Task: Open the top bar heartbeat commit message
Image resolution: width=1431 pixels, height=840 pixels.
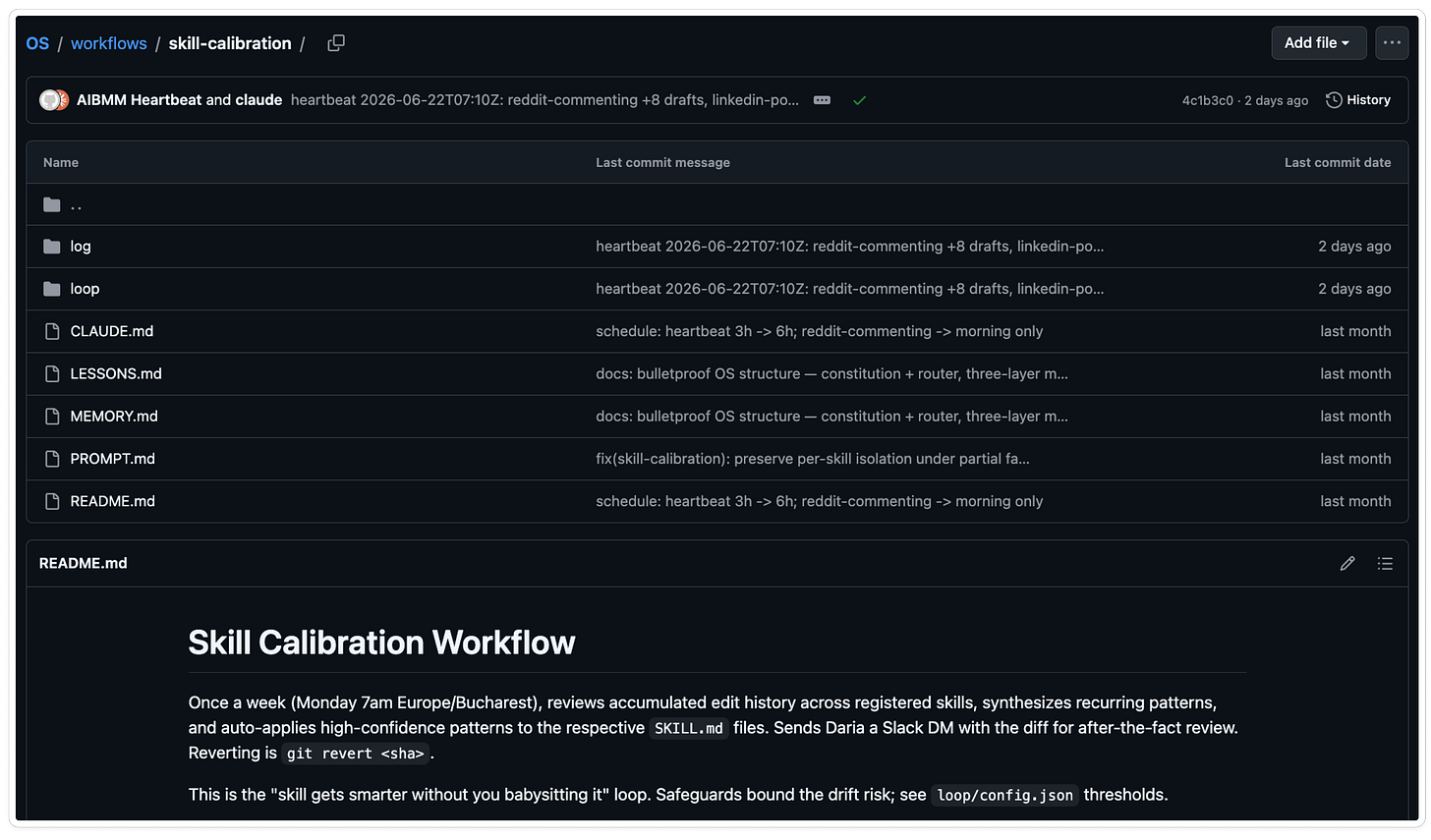Action: tap(544, 100)
